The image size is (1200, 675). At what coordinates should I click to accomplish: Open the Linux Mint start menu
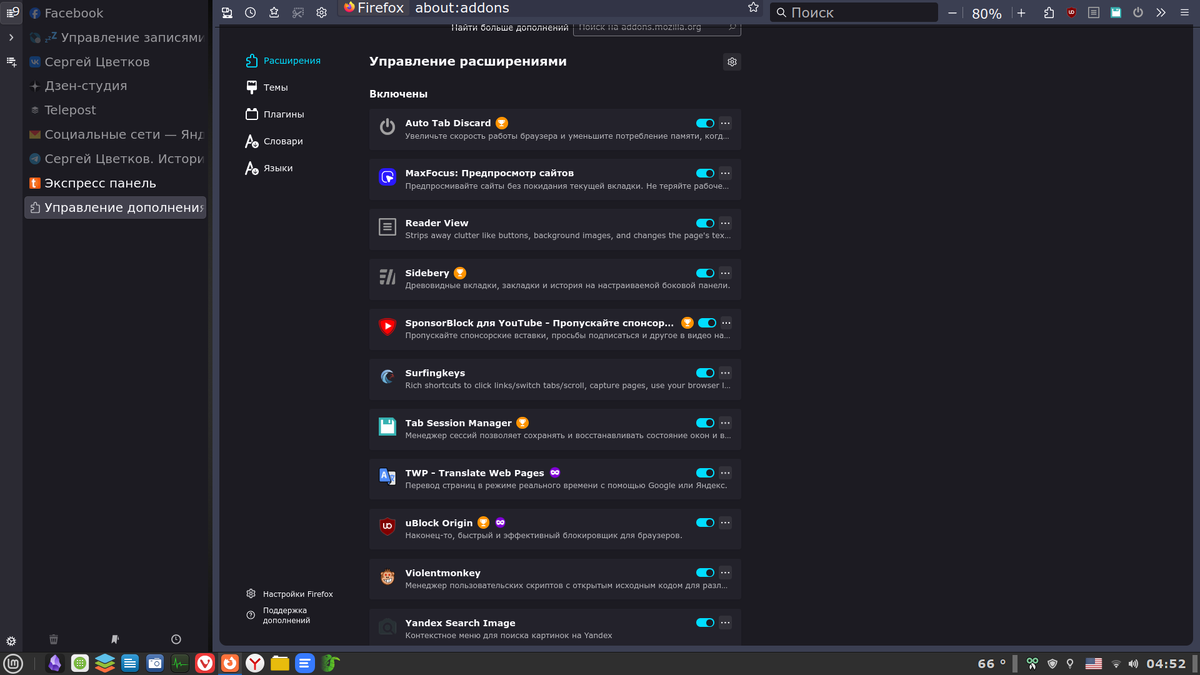tap(12, 663)
